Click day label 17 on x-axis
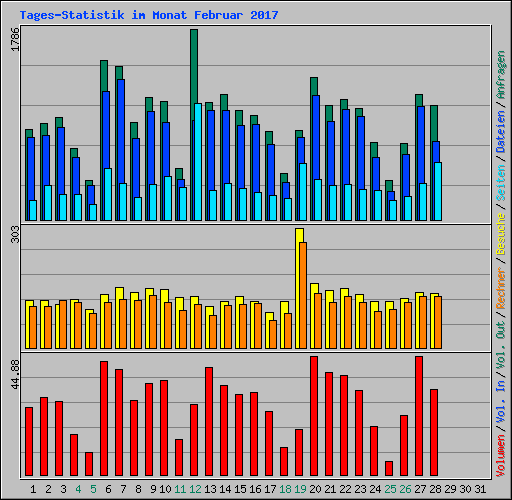 click(270, 489)
